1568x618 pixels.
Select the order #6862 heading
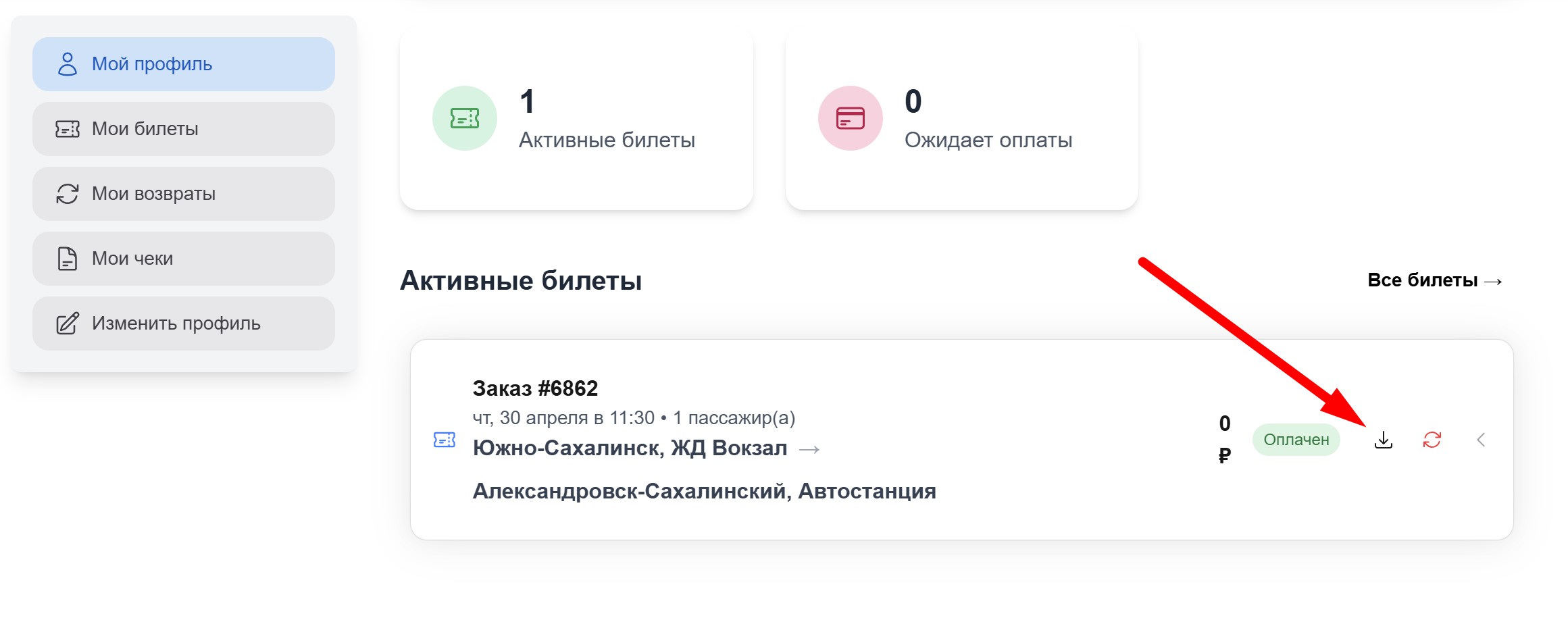coord(534,388)
